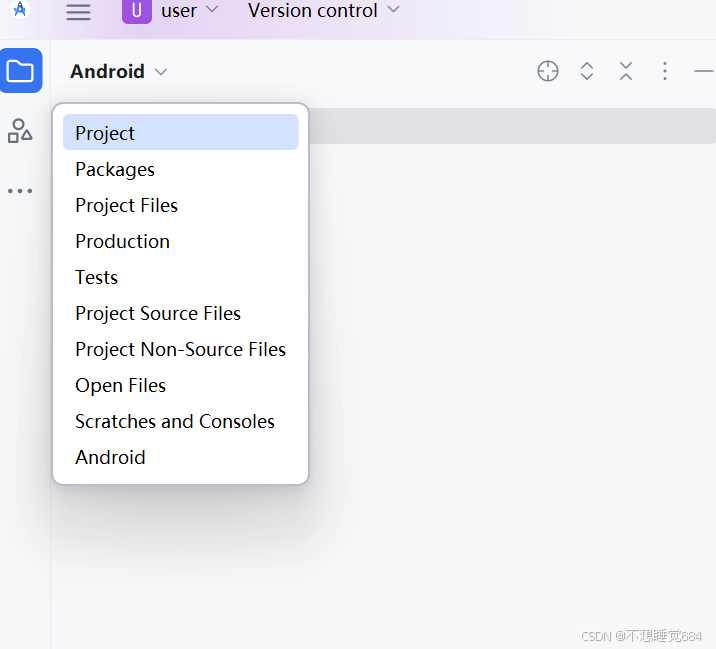716x649 pixels.
Task: Click the Collapse All icon
Action: pos(626,71)
